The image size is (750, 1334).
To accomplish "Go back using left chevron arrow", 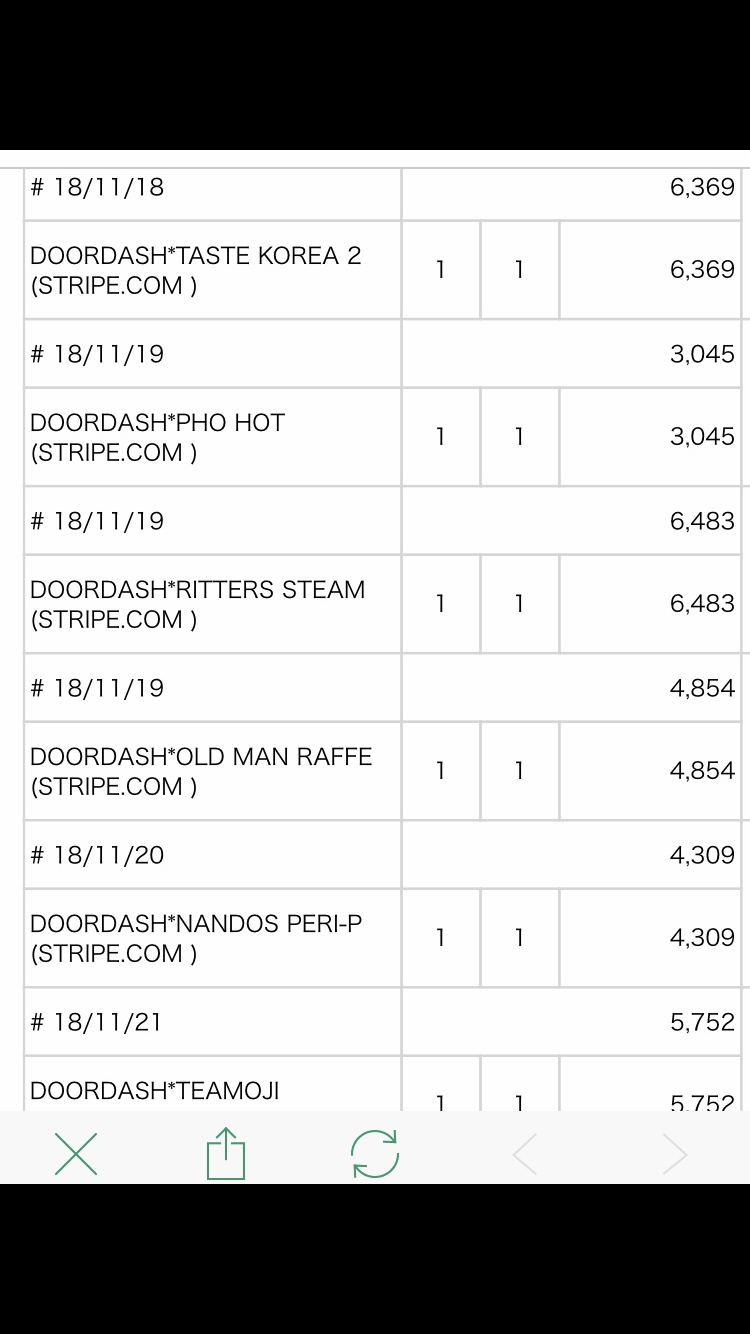I will (525, 1155).
